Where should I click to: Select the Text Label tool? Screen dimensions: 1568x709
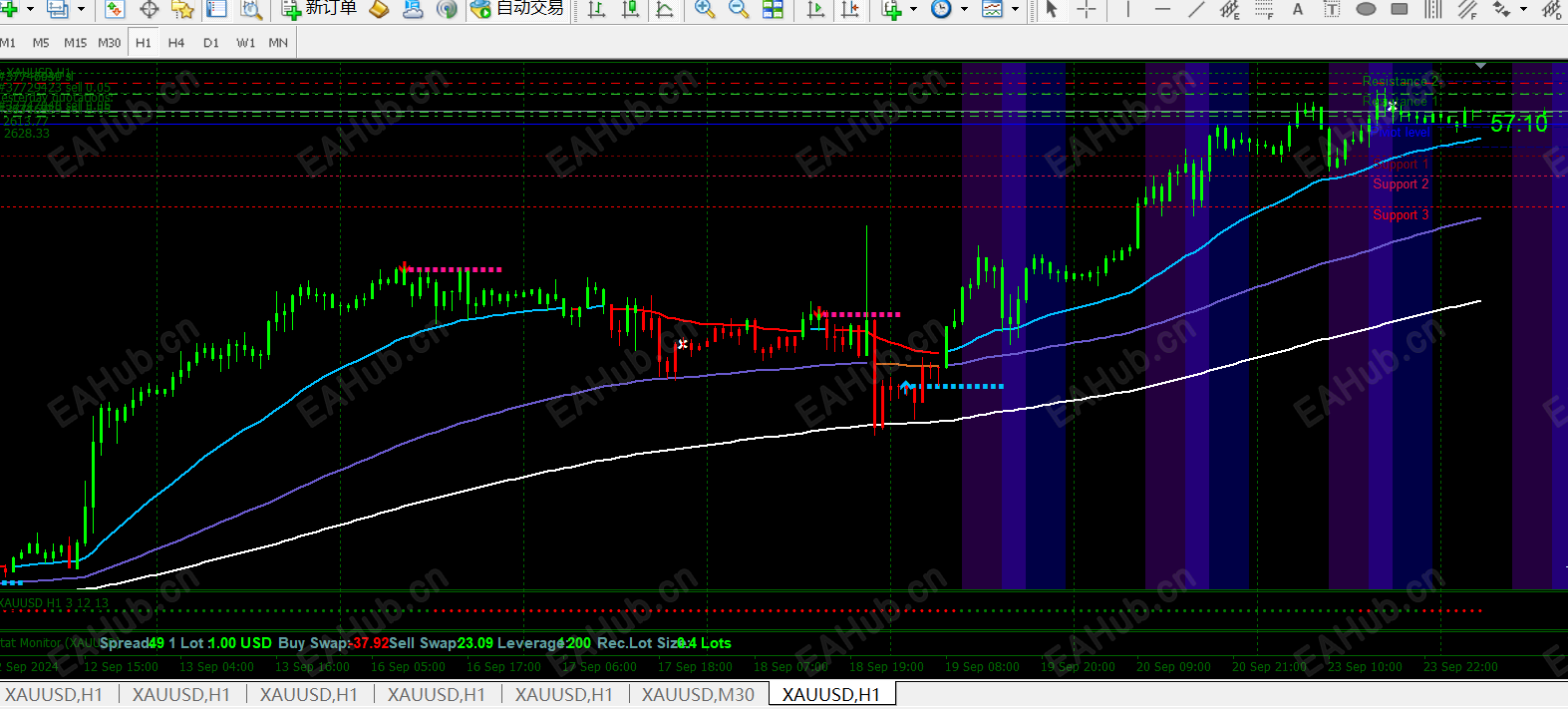point(1332,9)
